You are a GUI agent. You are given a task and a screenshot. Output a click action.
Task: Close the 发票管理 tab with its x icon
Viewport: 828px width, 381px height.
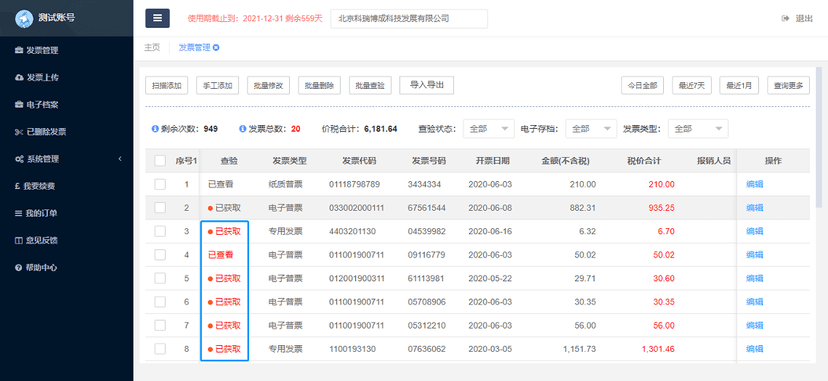tap(216, 47)
